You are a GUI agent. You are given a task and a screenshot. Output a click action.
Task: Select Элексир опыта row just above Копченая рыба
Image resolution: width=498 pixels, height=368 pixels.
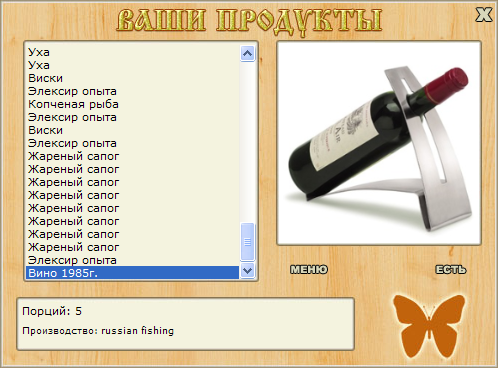click(132, 91)
